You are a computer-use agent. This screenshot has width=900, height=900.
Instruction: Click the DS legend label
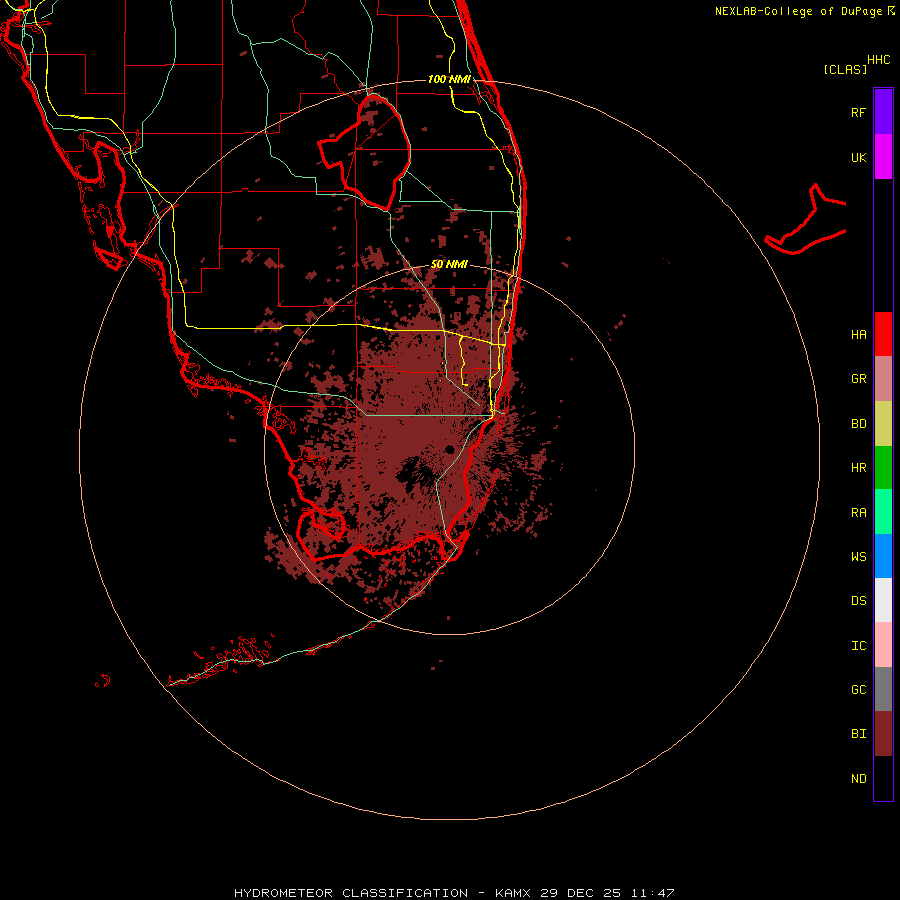pos(858,601)
